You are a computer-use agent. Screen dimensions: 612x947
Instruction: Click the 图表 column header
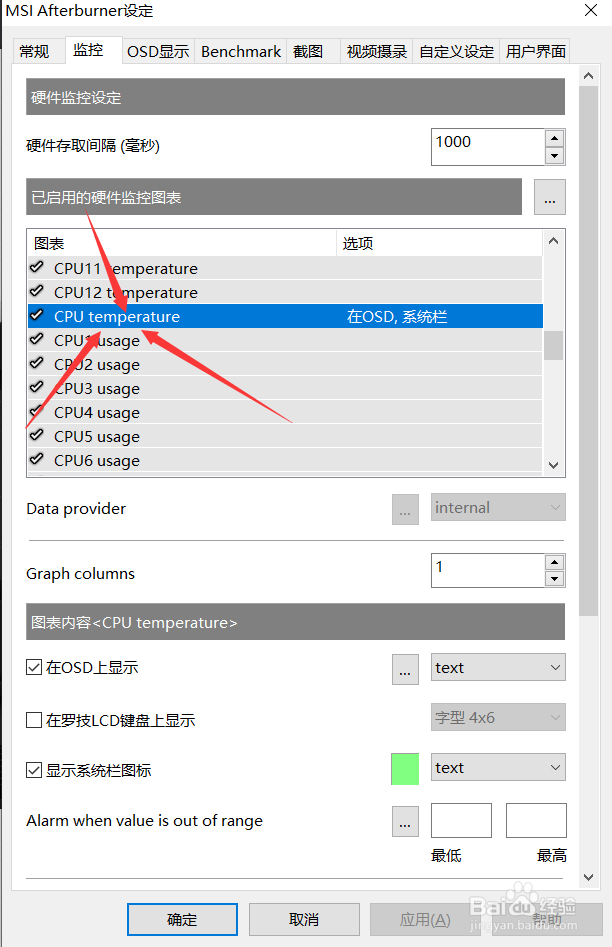182,243
